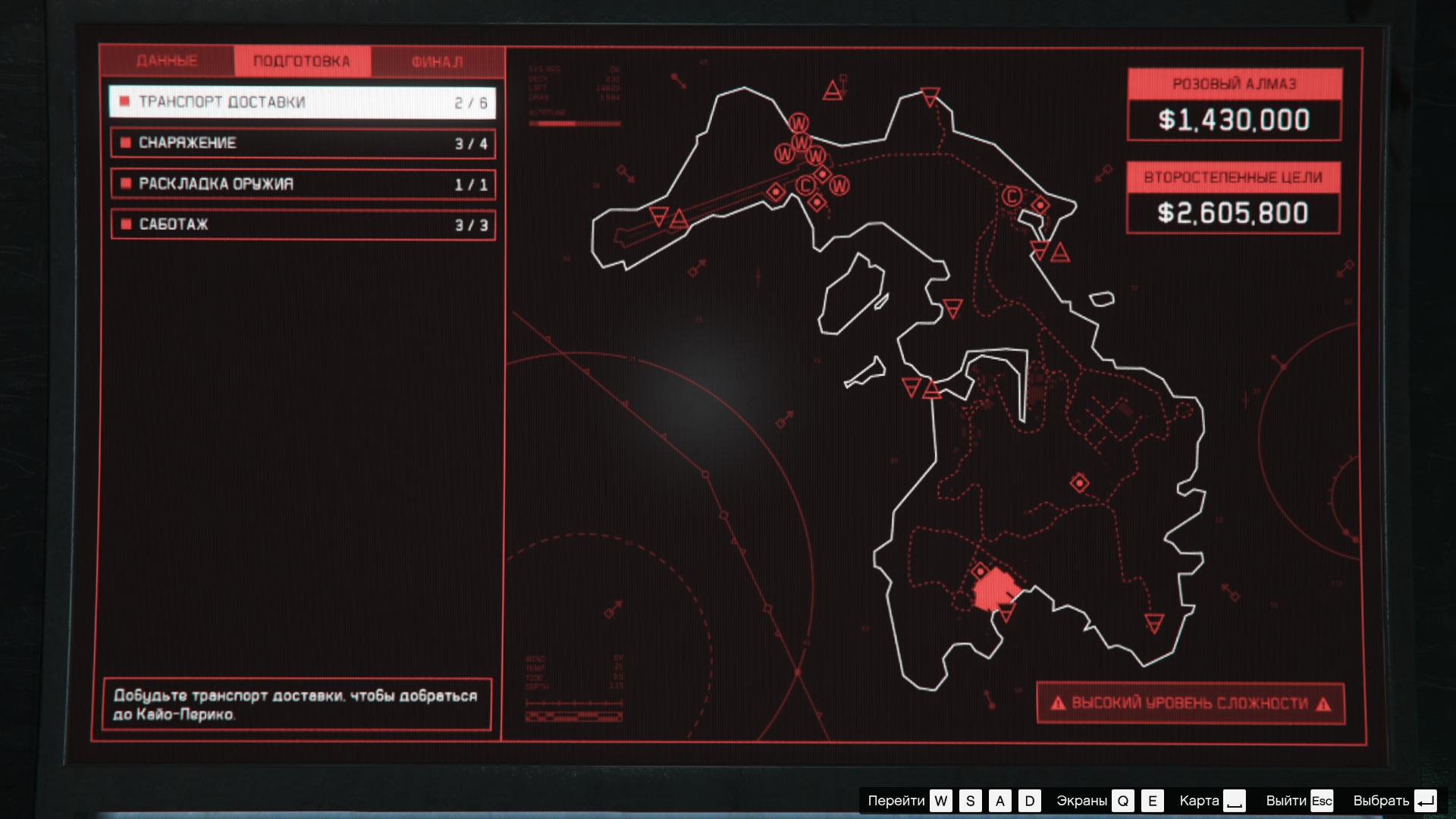Click the Q key for screens
1456x819 pixels.
point(1123,801)
